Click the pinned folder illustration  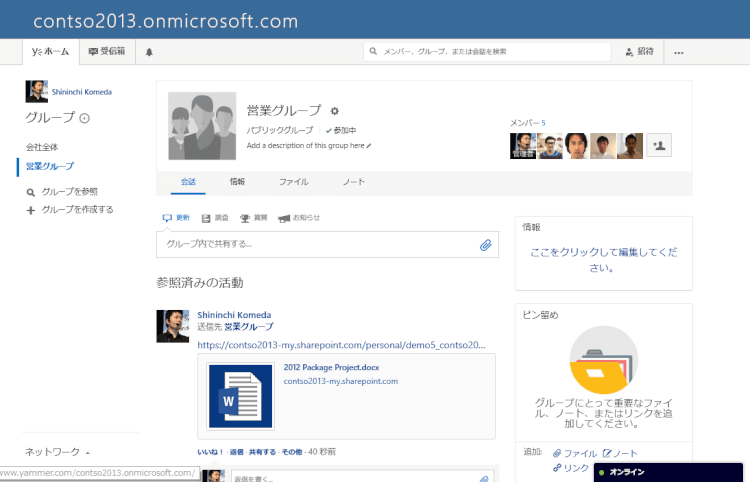point(604,360)
